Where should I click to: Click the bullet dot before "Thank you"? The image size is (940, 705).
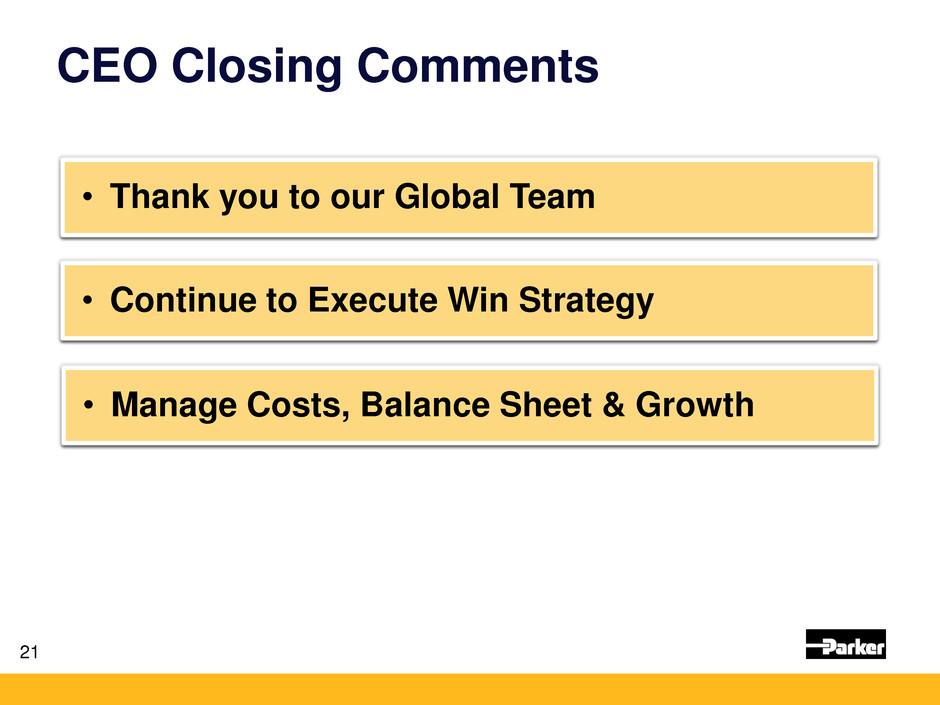point(89,199)
